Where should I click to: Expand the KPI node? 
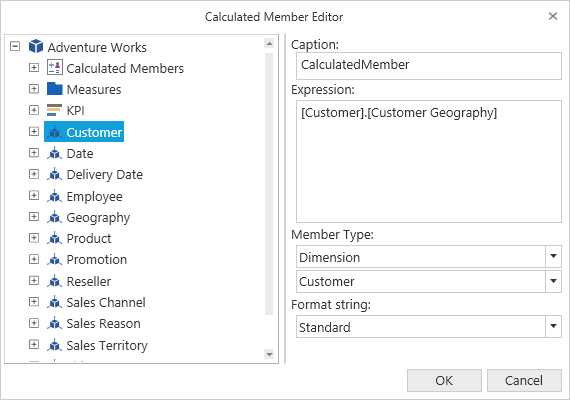coord(34,110)
